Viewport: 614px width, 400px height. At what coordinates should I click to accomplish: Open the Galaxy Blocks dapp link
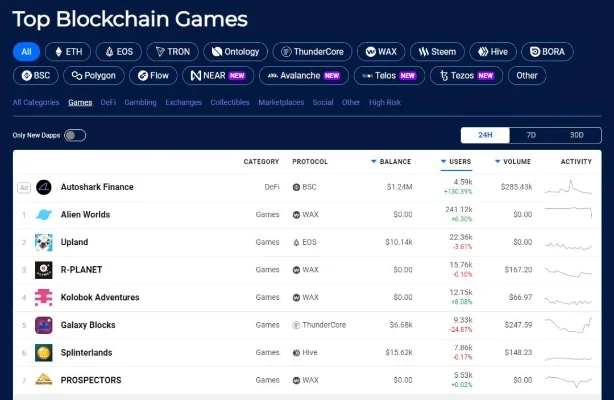pos(88,325)
